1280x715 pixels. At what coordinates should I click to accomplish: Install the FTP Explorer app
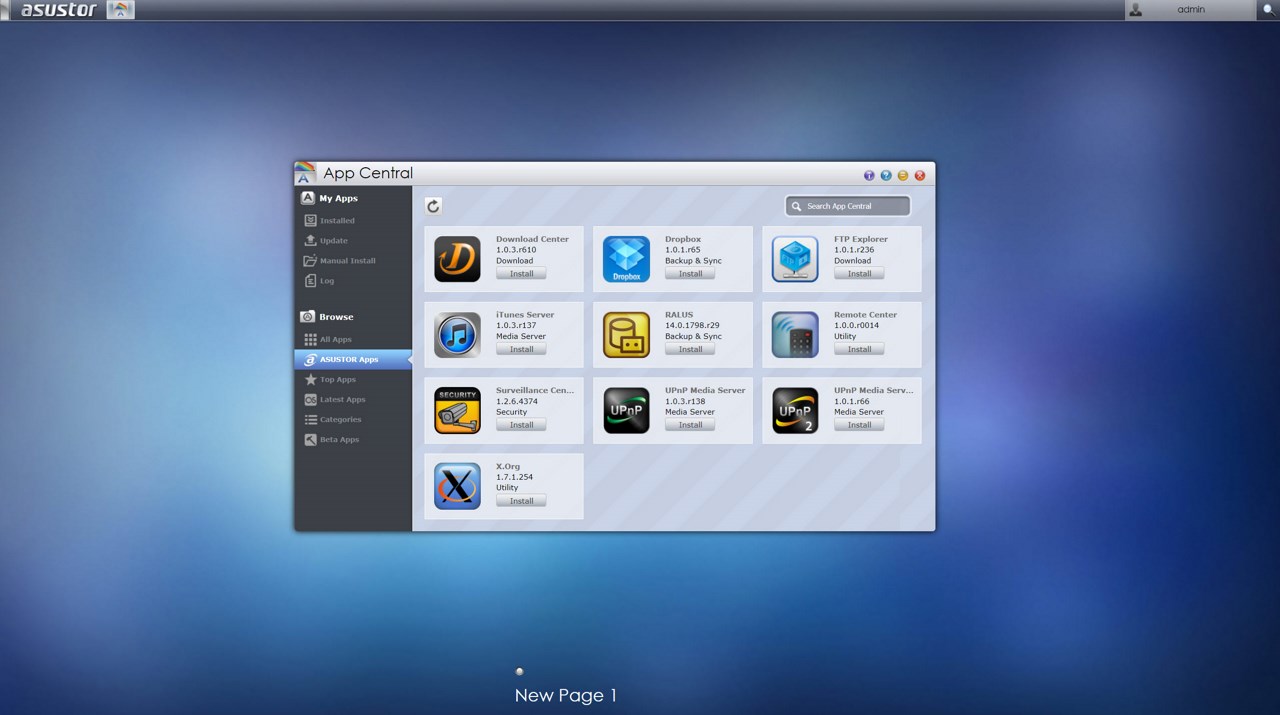point(859,274)
